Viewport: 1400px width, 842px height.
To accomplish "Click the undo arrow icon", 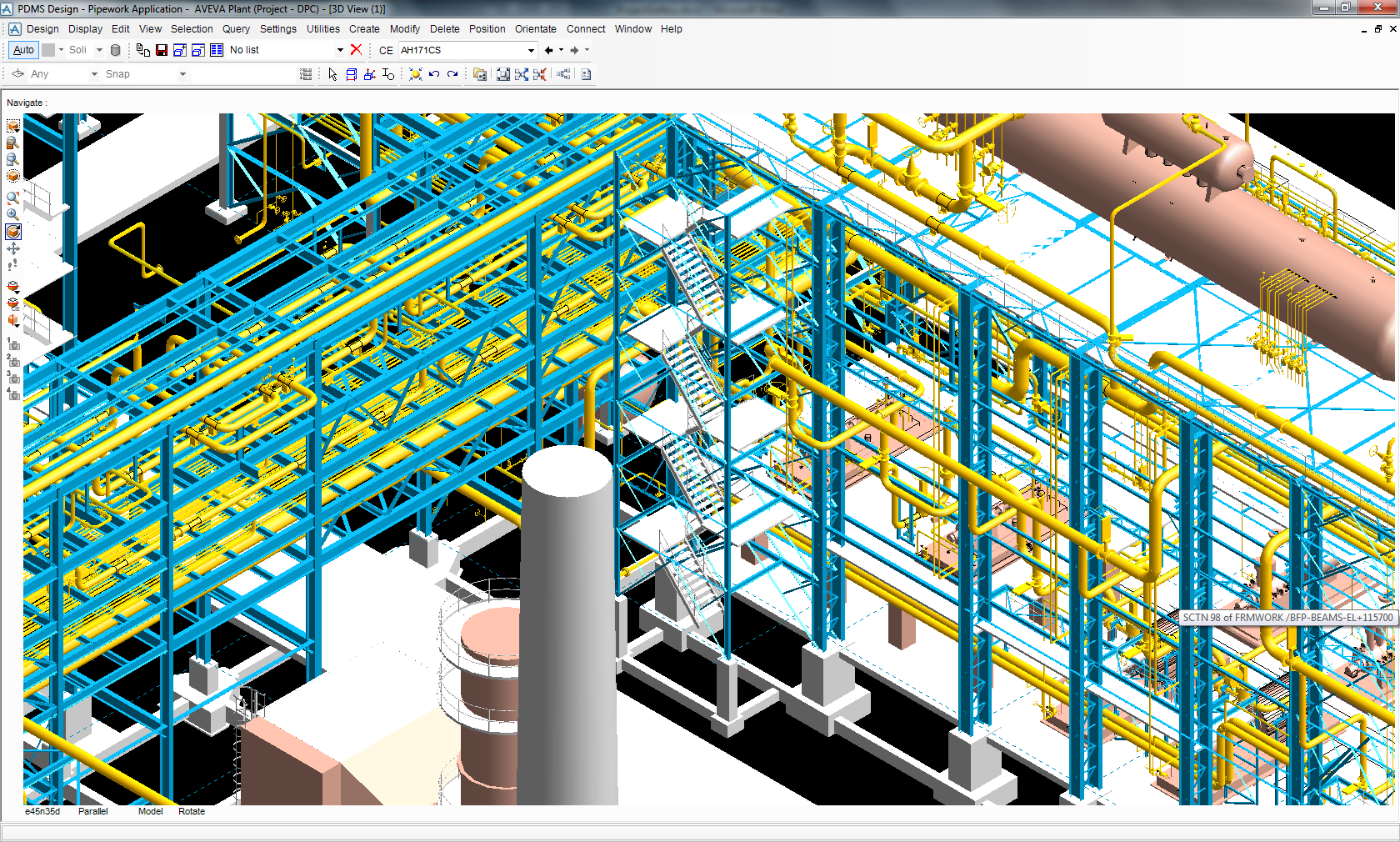I will click(434, 74).
